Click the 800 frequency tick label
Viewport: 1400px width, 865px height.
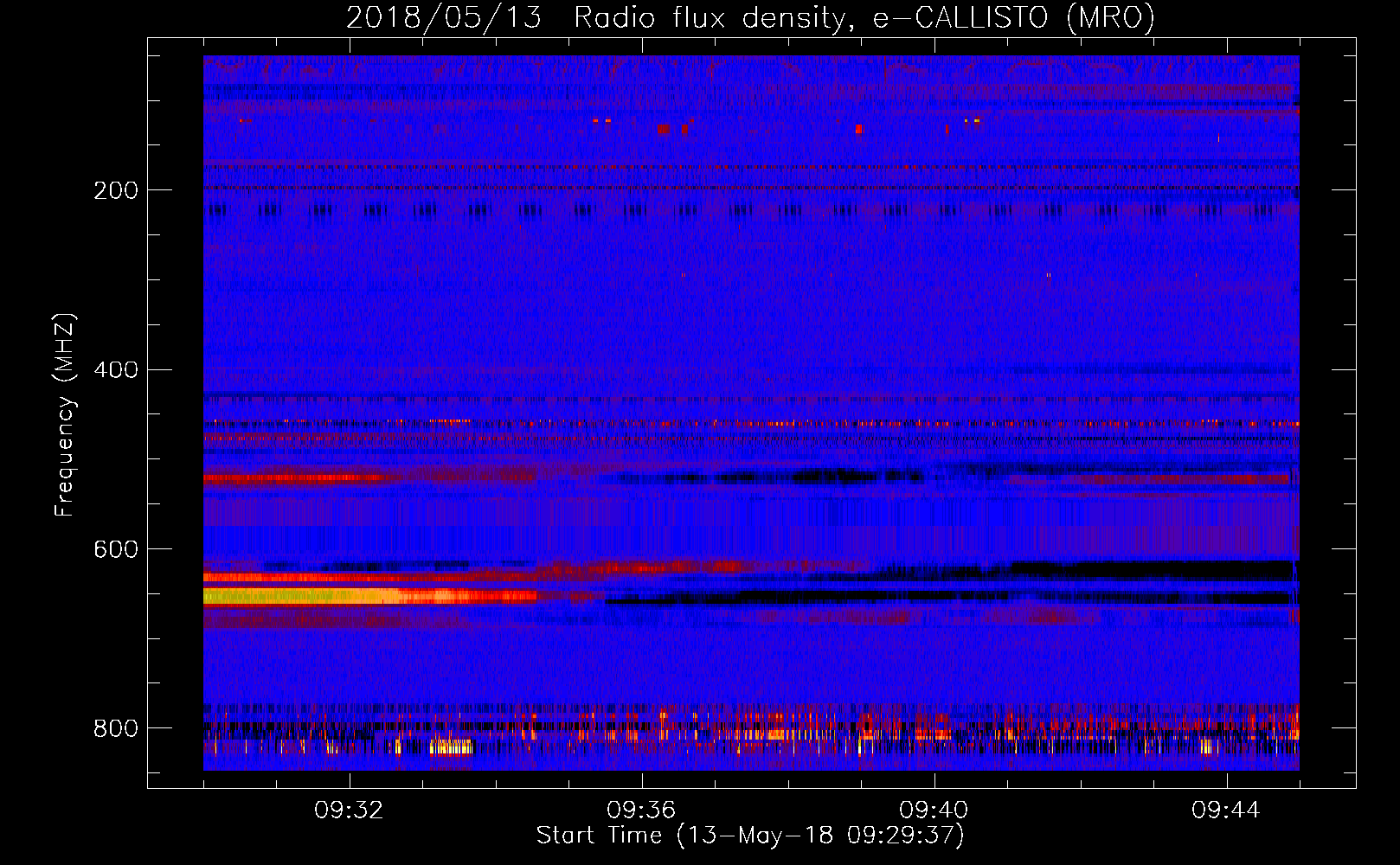coord(116,728)
